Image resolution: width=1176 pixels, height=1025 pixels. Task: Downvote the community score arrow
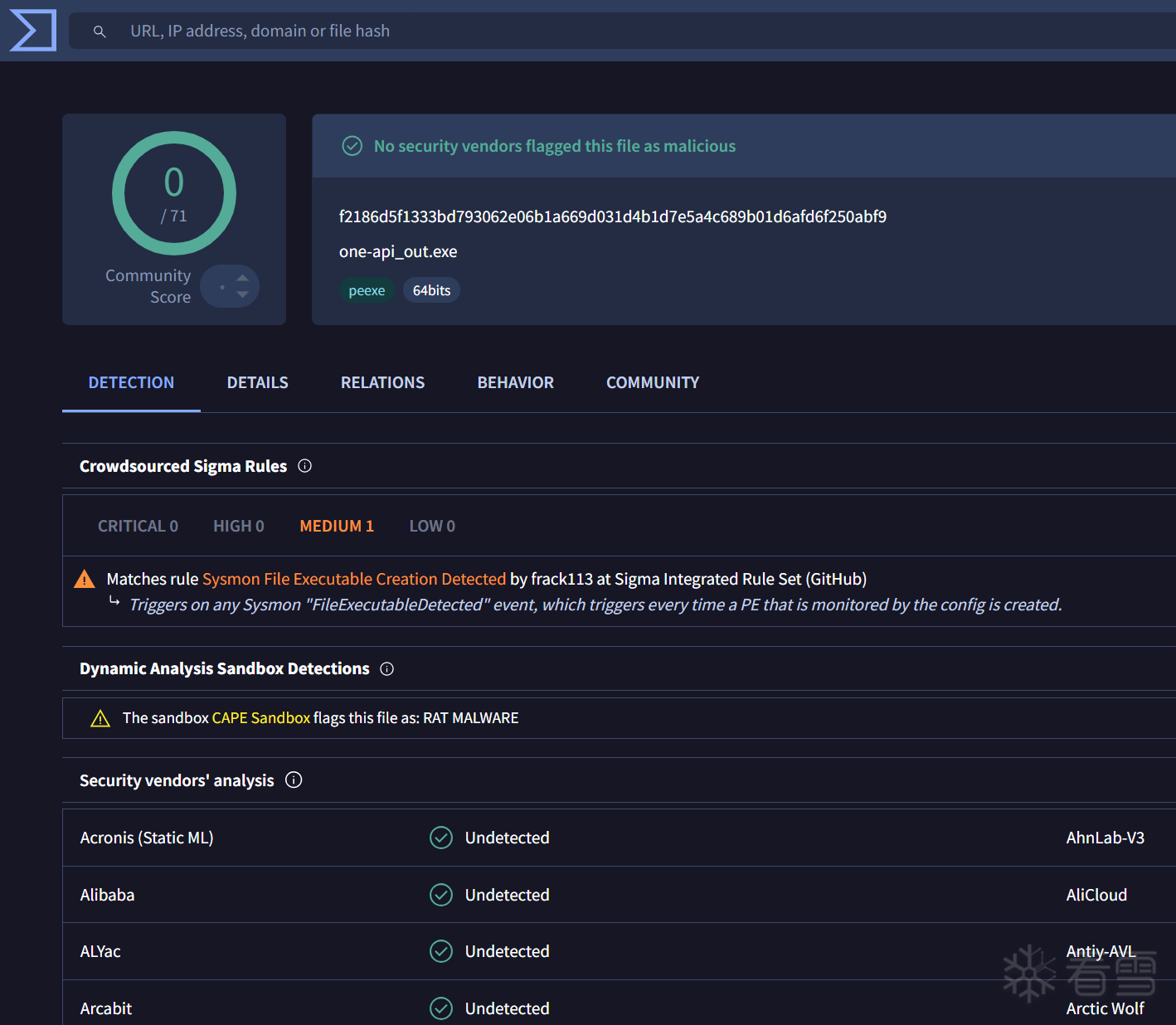click(242, 294)
